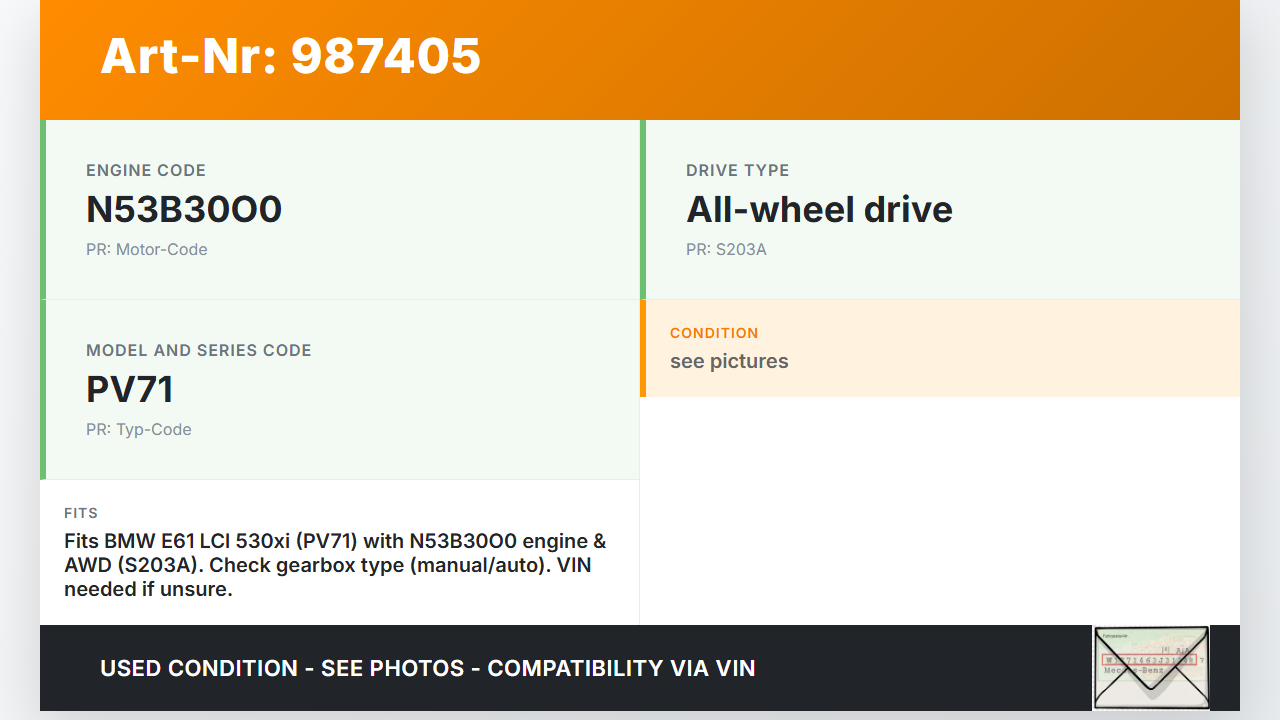Click the PR: Typ-Code sub-label
The width and height of the screenshot is (1280, 720).
139,429
